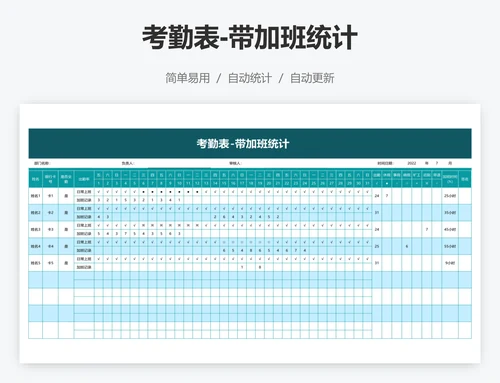Click the 部门名称 label field
This screenshot has height=383, width=500.
(42, 163)
